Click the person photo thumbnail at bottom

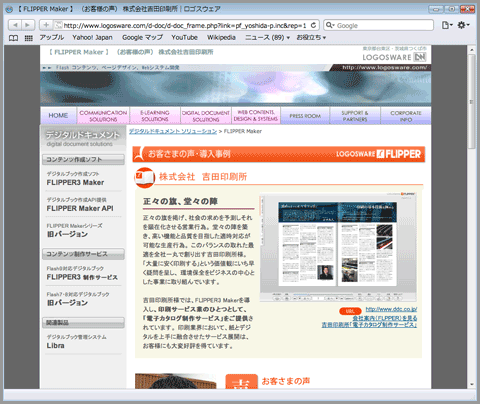pos(176,381)
